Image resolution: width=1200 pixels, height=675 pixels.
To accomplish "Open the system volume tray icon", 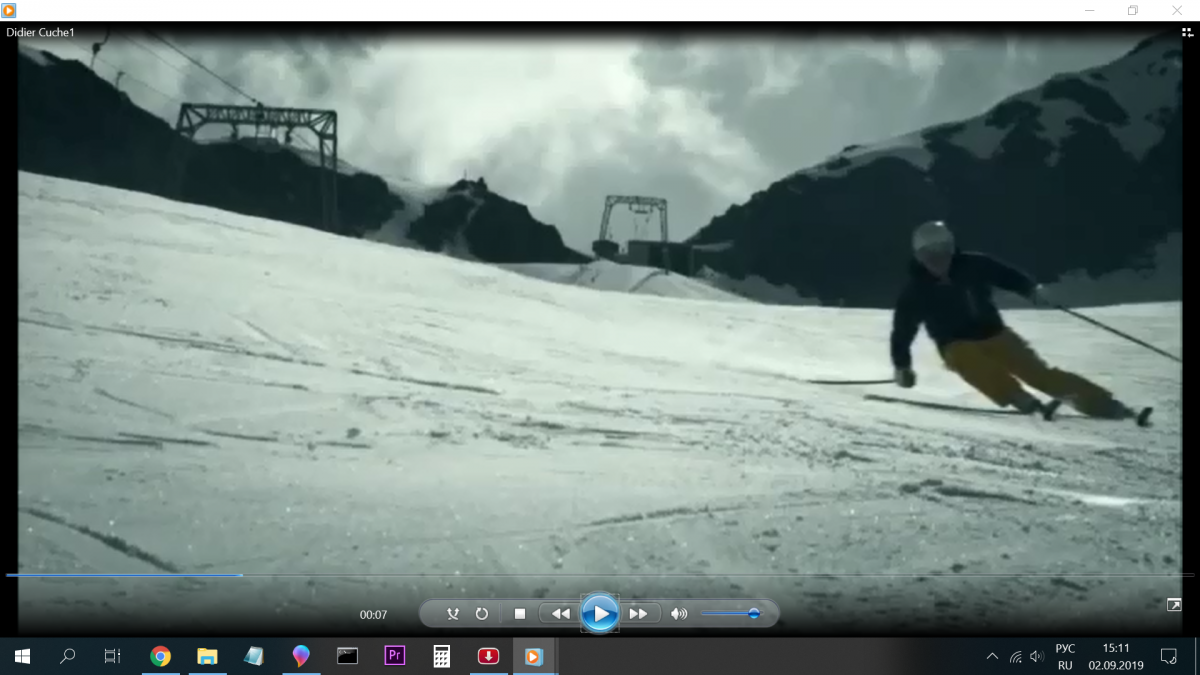I will coord(1037,656).
